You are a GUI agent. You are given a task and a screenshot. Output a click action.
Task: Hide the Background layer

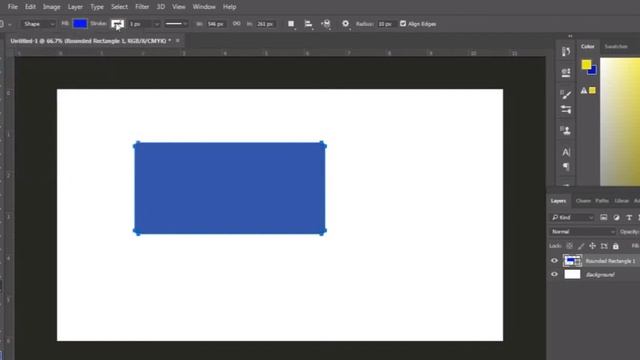[x=554, y=274]
